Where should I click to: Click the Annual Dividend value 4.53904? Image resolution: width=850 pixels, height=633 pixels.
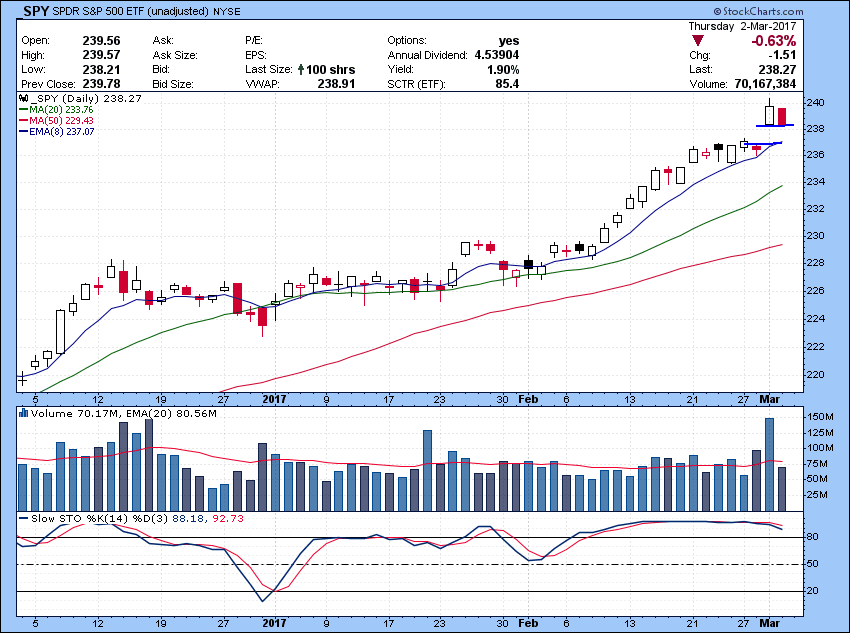click(x=497, y=55)
